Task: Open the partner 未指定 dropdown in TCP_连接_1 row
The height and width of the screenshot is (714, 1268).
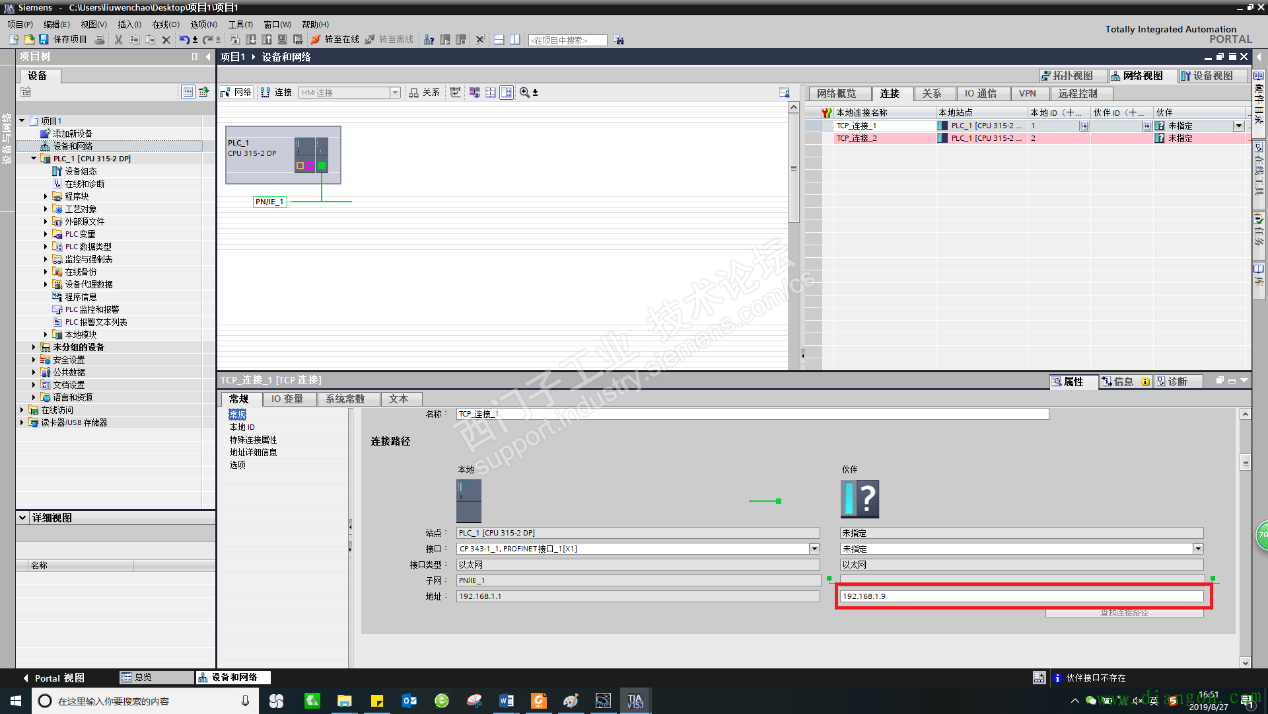Action: pyautogui.click(x=1239, y=126)
